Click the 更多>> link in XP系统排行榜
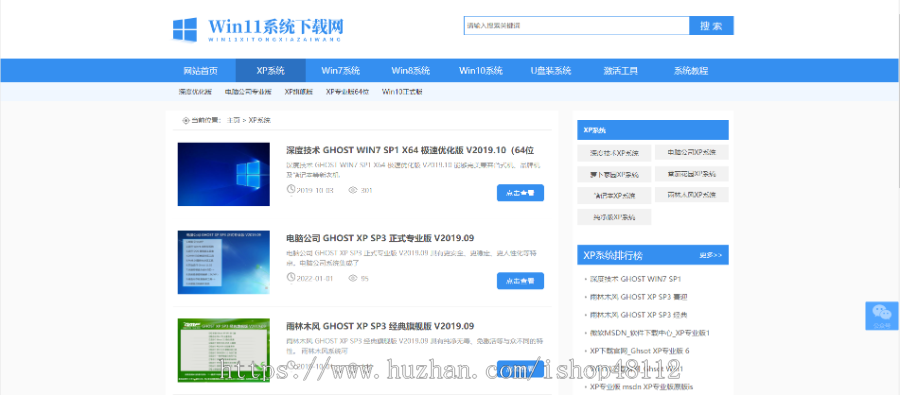900x395 pixels. (x=711, y=255)
